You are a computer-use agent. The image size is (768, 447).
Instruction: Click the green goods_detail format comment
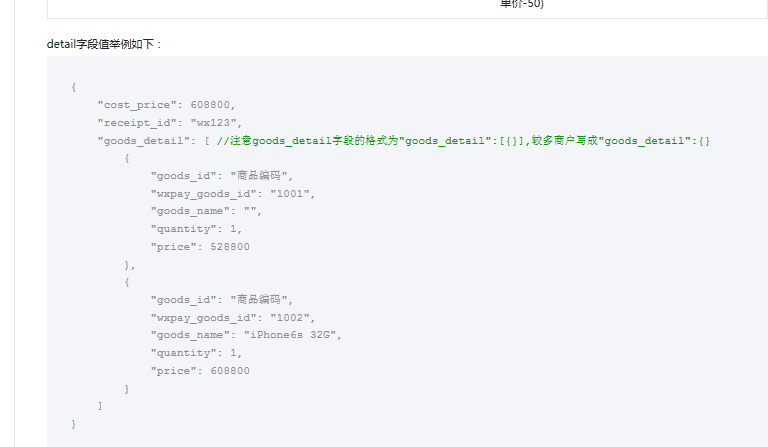[463, 141]
